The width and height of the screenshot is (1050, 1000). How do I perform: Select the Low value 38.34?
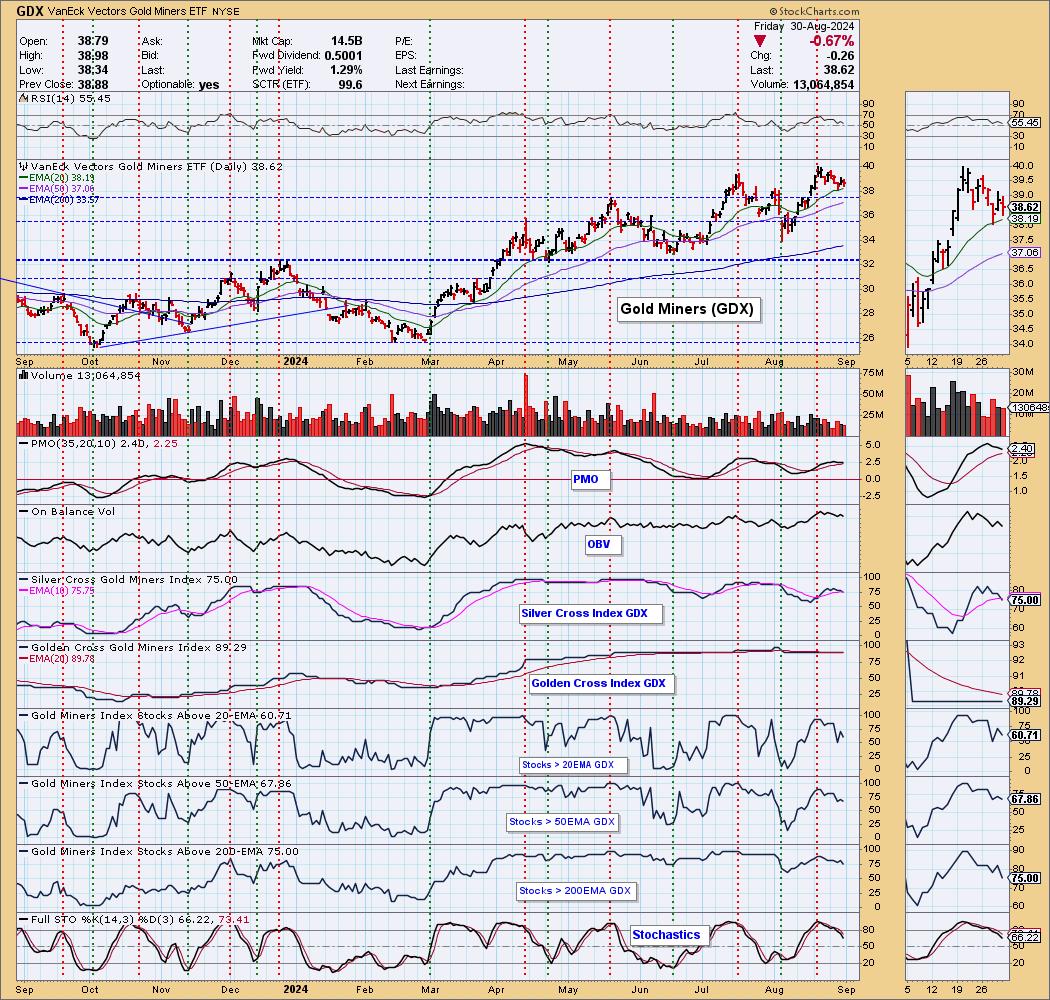tap(92, 70)
